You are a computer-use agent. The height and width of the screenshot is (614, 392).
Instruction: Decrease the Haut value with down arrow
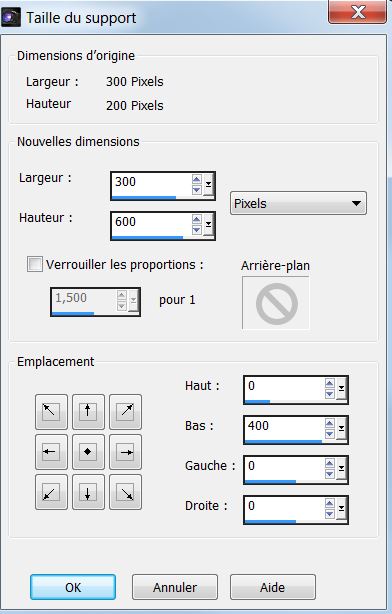coord(330,394)
